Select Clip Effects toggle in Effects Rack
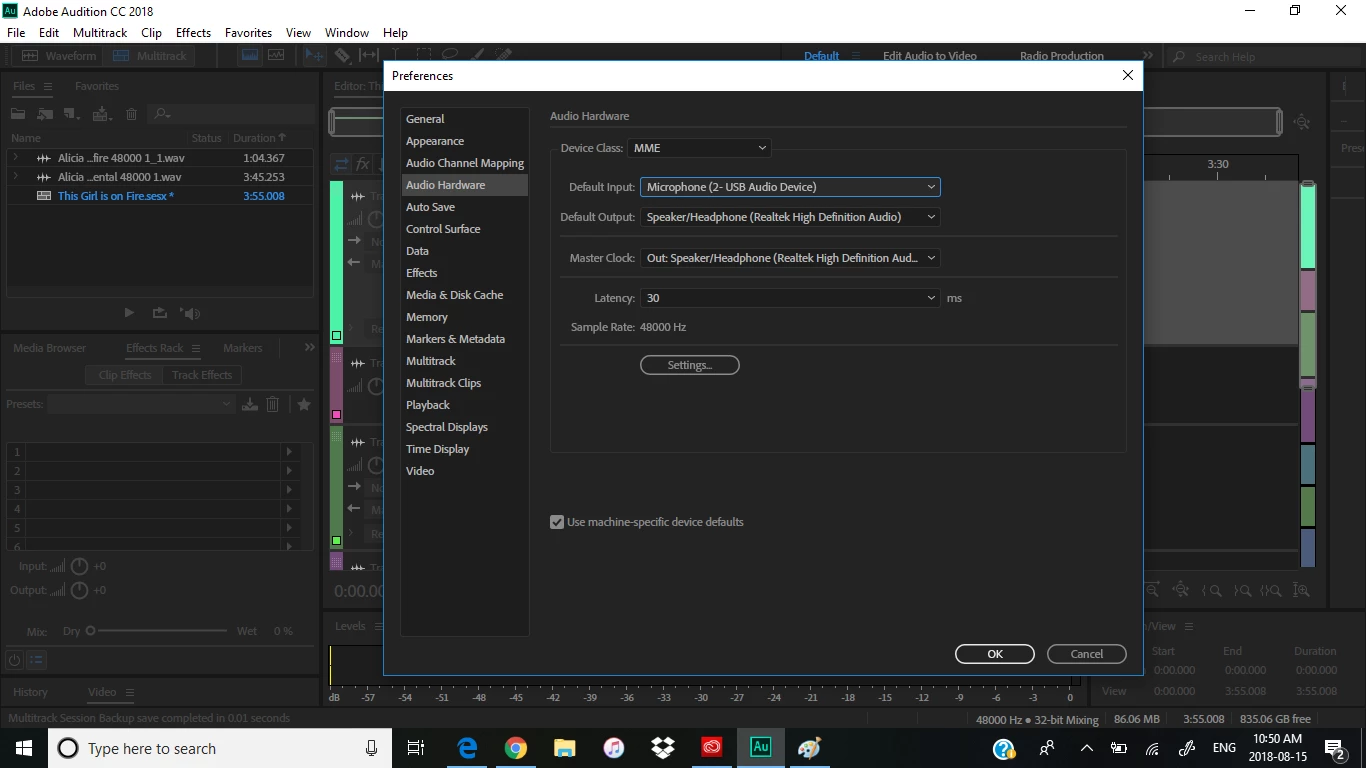This screenshot has width=1366, height=768. (x=125, y=375)
